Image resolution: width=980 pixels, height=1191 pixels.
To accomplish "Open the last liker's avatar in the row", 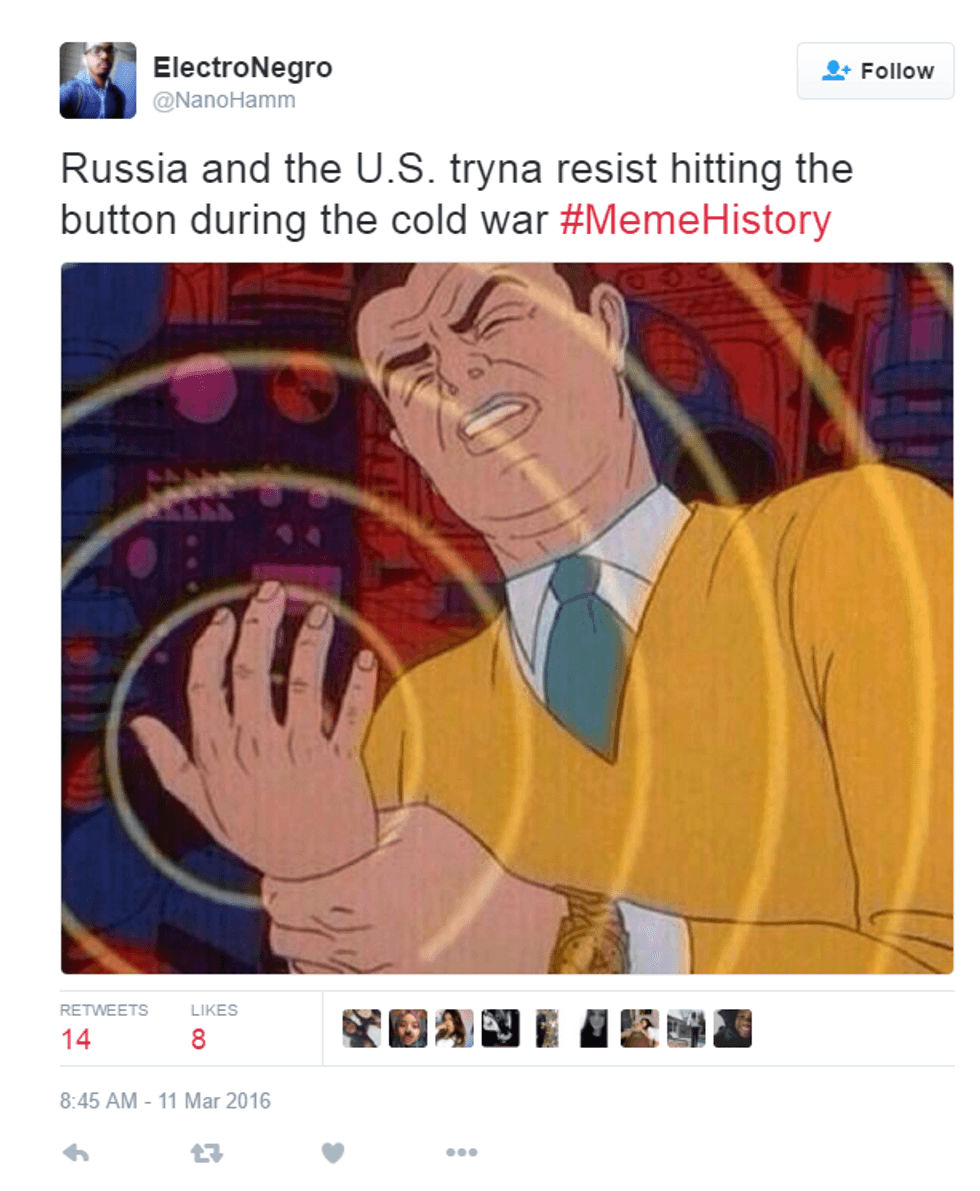I will [x=732, y=1028].
